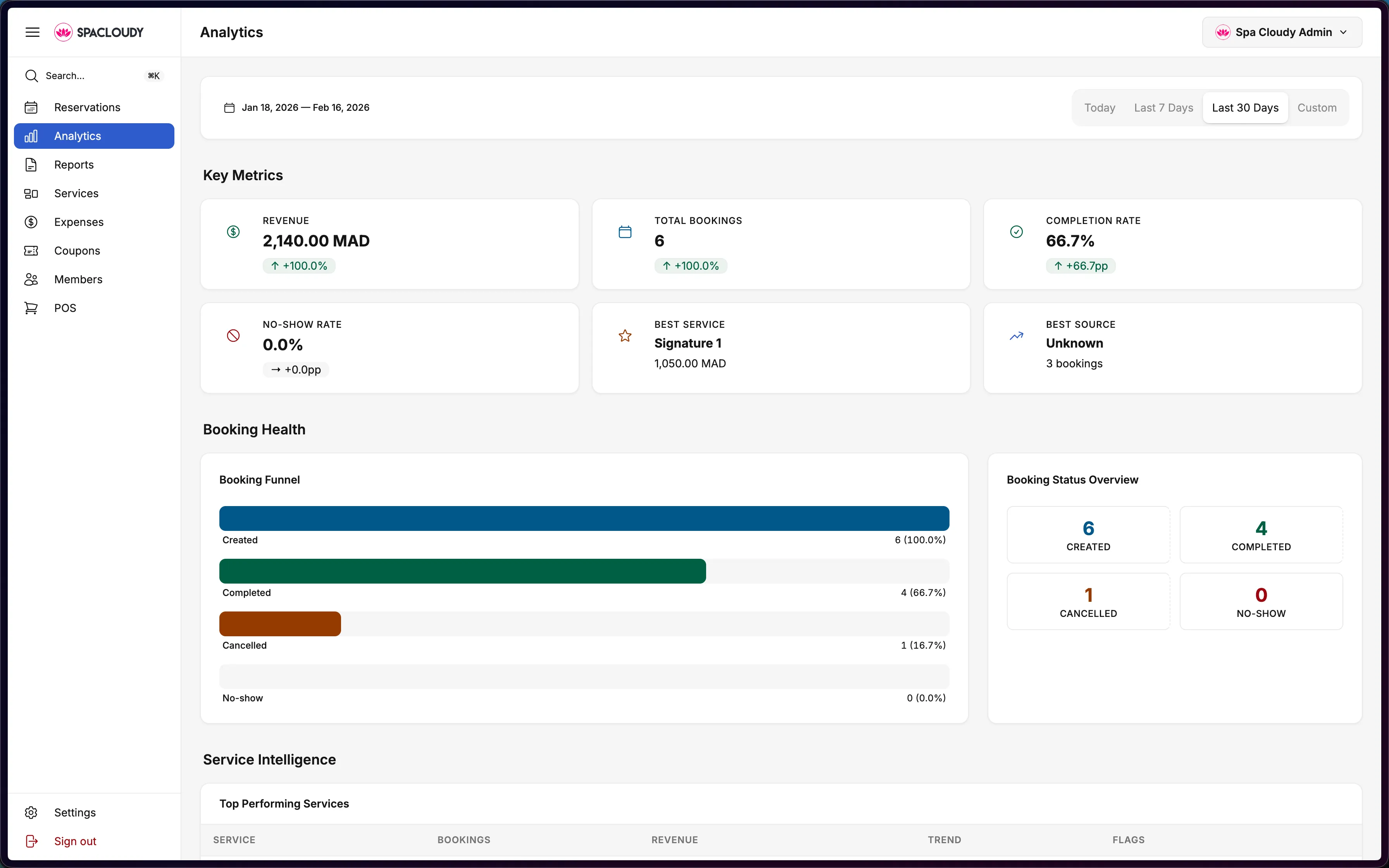1389x868 pixels.
Task: Click the POS shopping cart icon
Action: tap(31, 308)
